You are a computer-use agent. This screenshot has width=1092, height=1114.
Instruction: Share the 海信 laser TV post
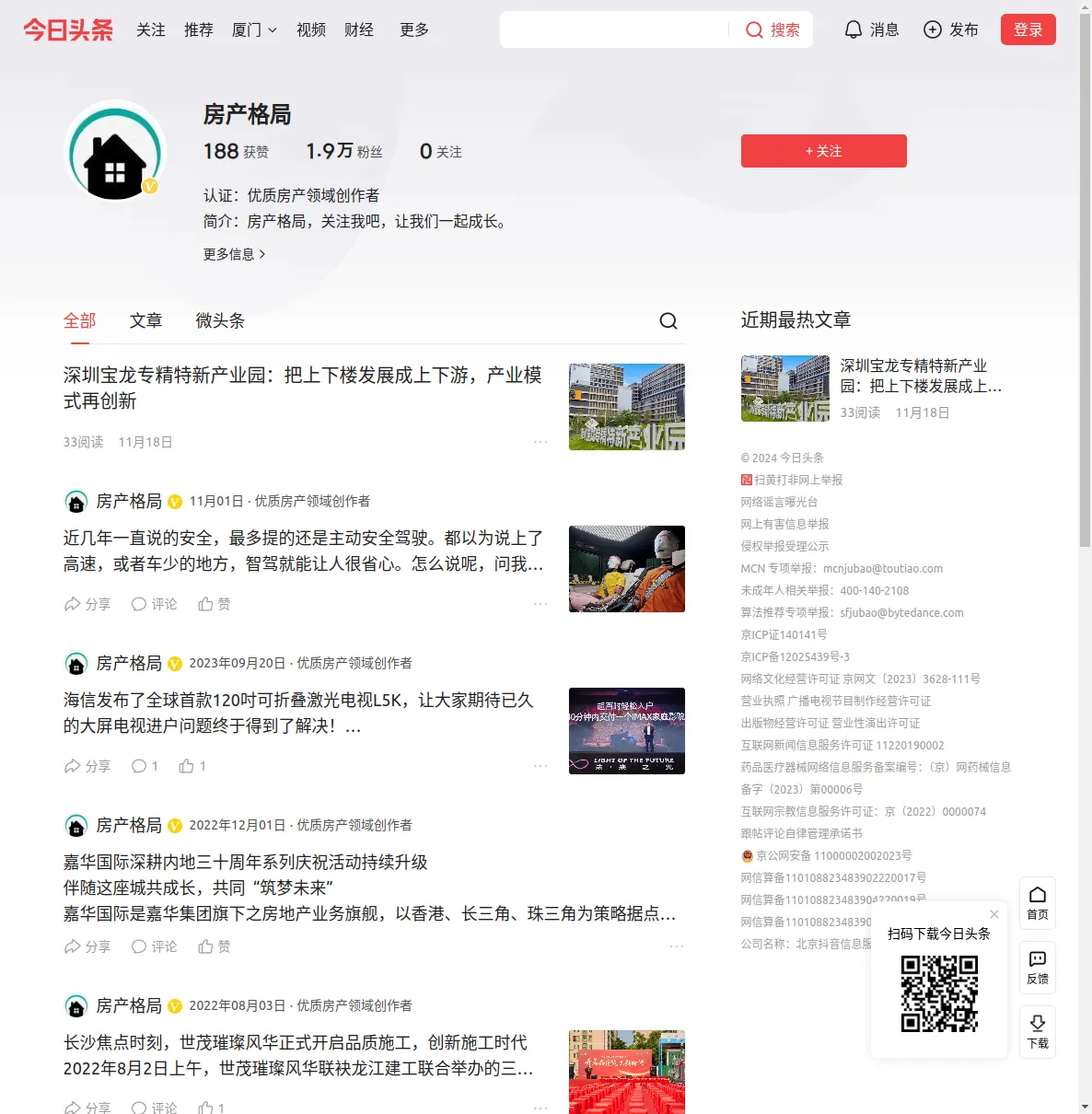(x=87, y=766)
